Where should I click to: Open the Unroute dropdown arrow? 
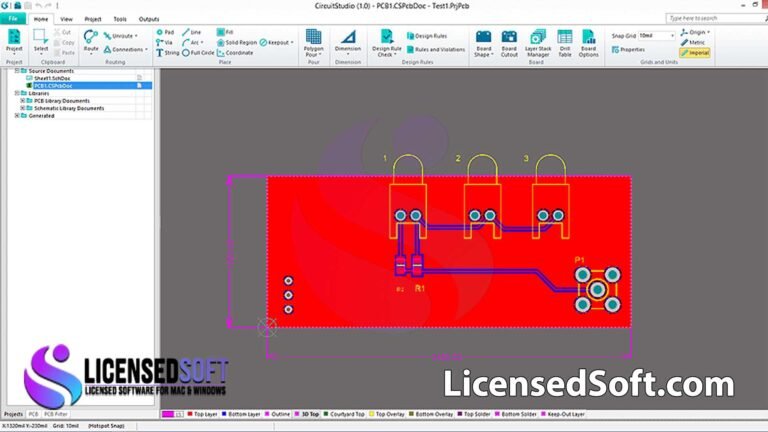click(136, 36)
